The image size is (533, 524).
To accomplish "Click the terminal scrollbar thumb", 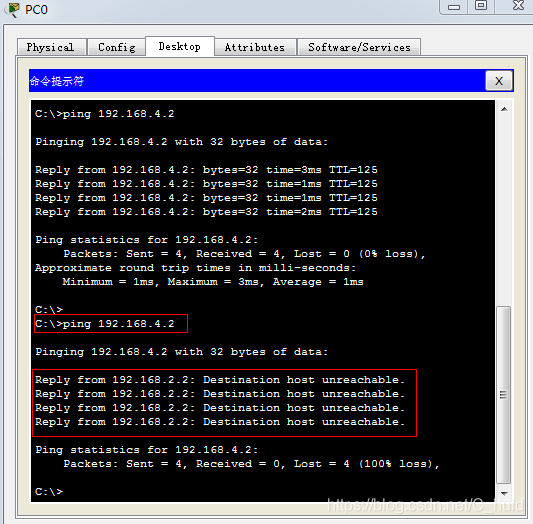I will (x=504, y=395).
